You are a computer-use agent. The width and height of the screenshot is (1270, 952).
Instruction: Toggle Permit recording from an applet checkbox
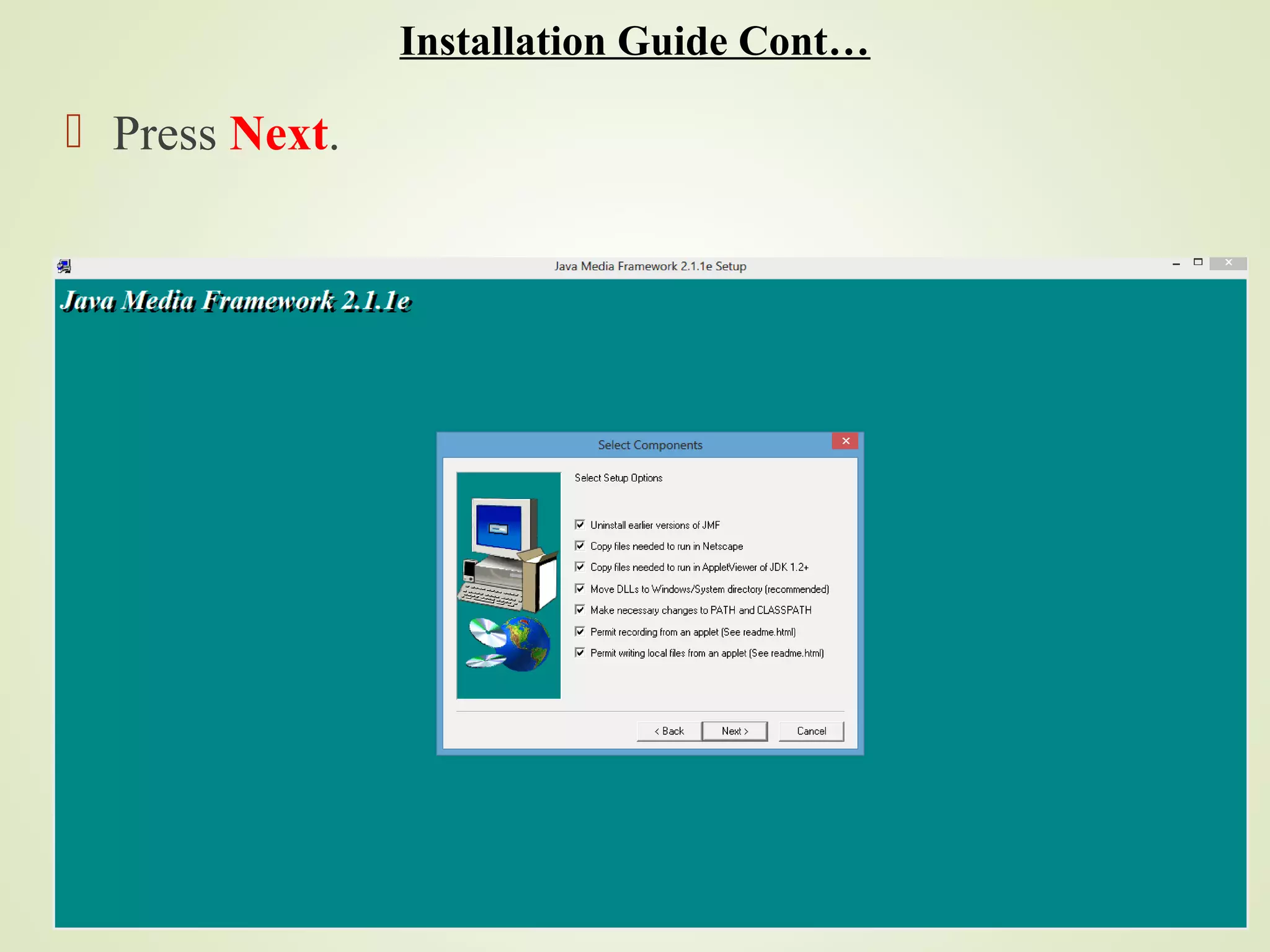[580, 631]
